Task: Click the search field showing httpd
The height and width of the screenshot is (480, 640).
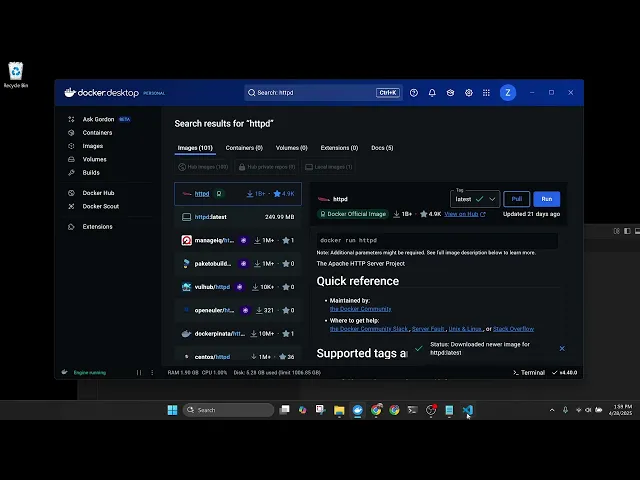Action: click(323, 93)
